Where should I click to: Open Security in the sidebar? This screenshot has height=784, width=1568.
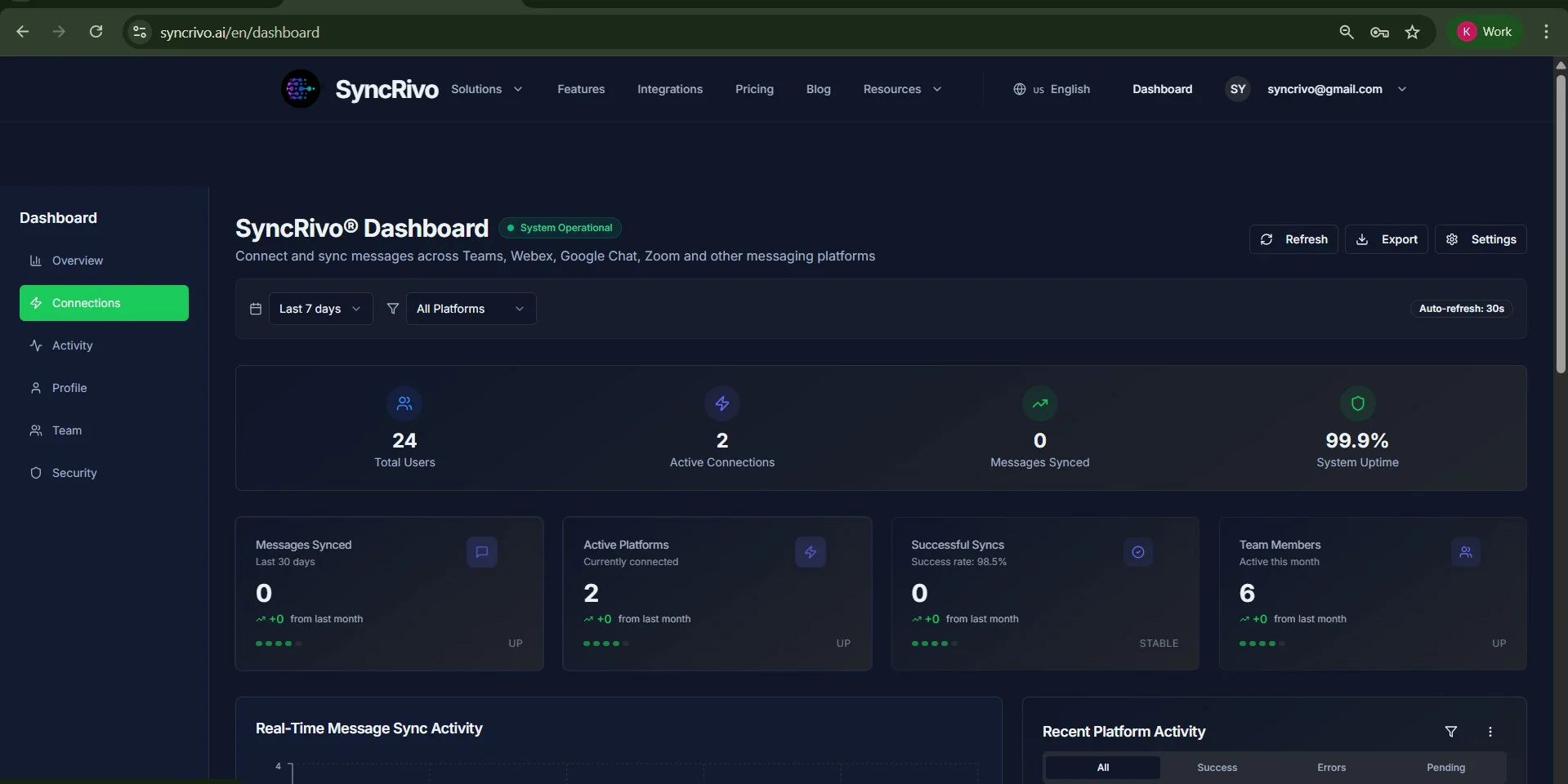[104, 473]
